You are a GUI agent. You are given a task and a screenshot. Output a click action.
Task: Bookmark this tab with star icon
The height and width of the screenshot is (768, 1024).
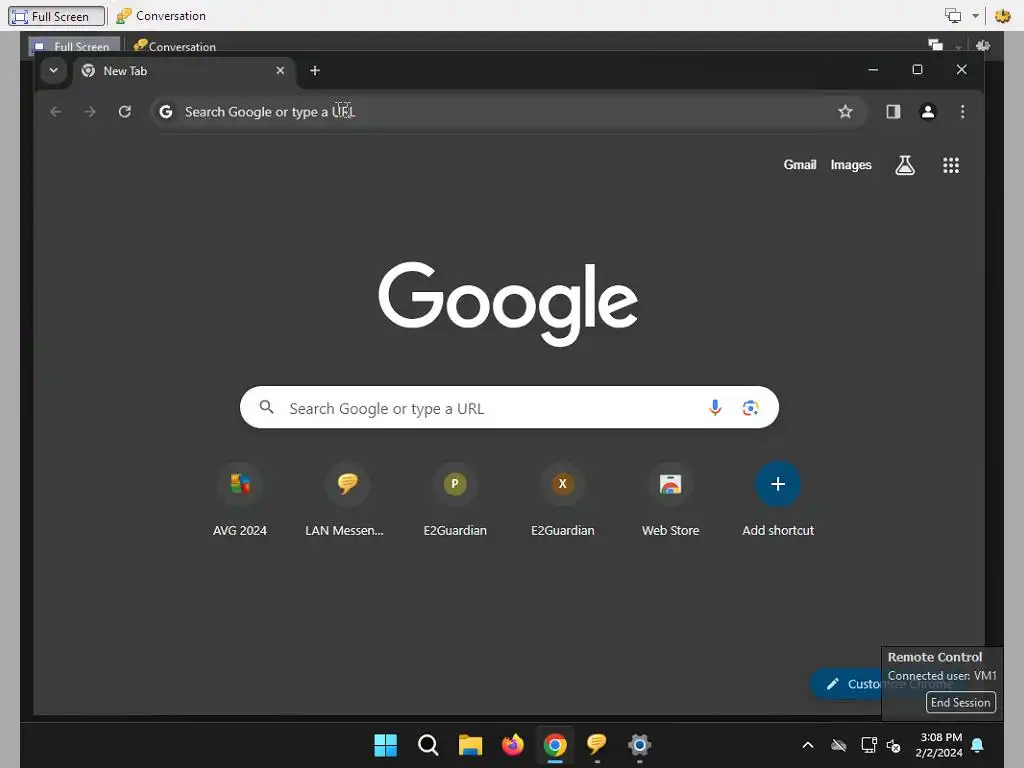(845, 112)
